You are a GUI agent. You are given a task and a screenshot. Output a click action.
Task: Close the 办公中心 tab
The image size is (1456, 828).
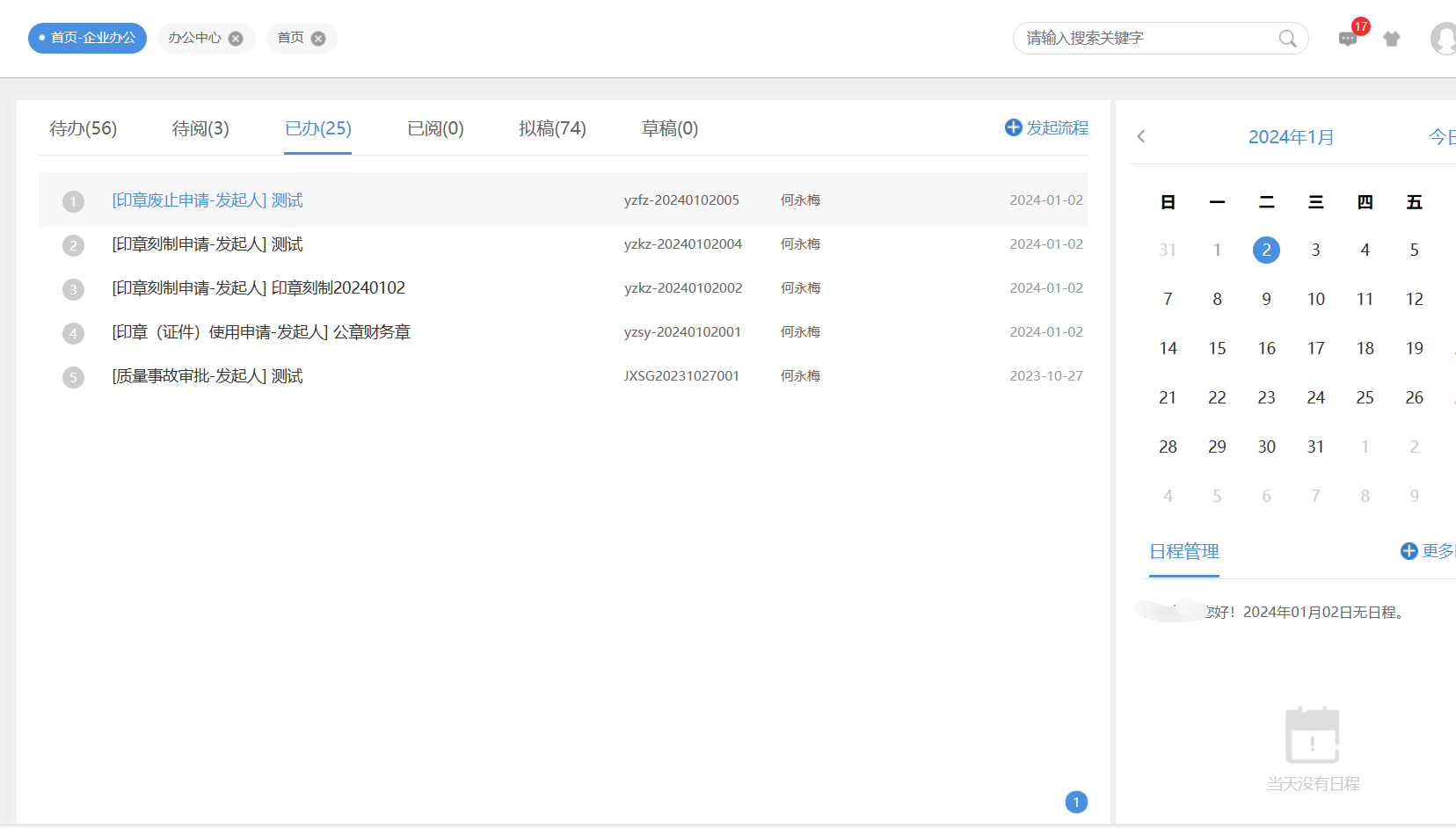click(x=236, y=39)
